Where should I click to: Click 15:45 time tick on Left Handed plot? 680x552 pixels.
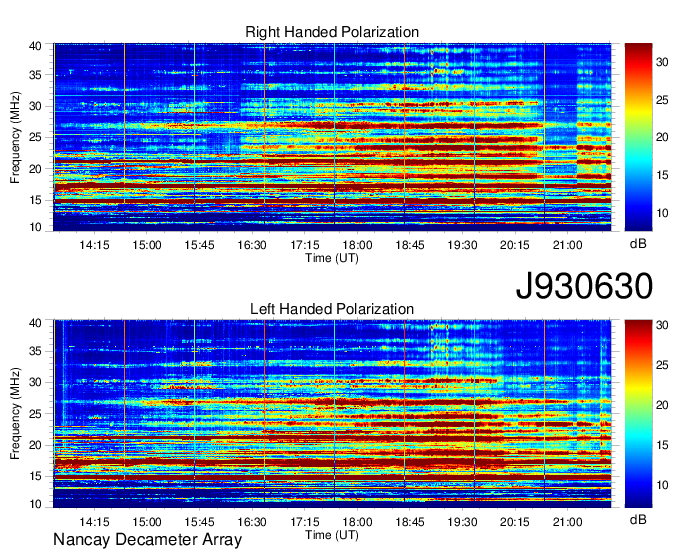click(x=199, y=522)
